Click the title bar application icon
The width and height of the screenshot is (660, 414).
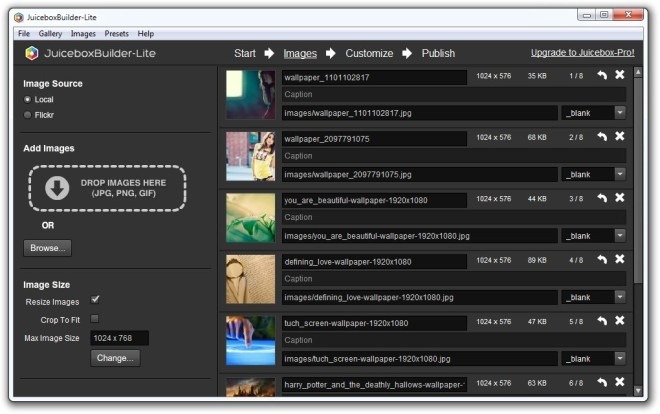coord(19,17)
